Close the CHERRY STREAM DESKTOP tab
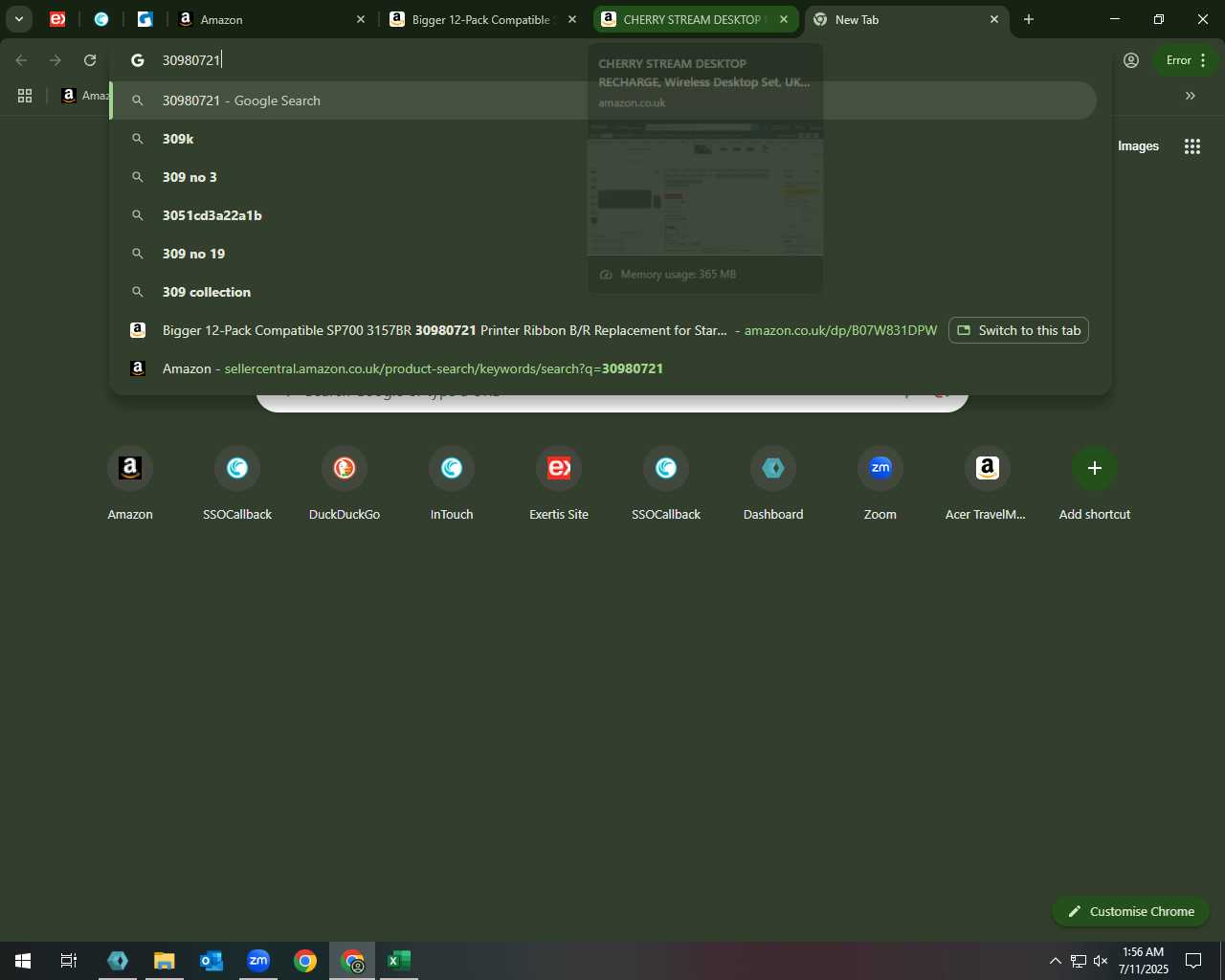 [x=784, y=19]
